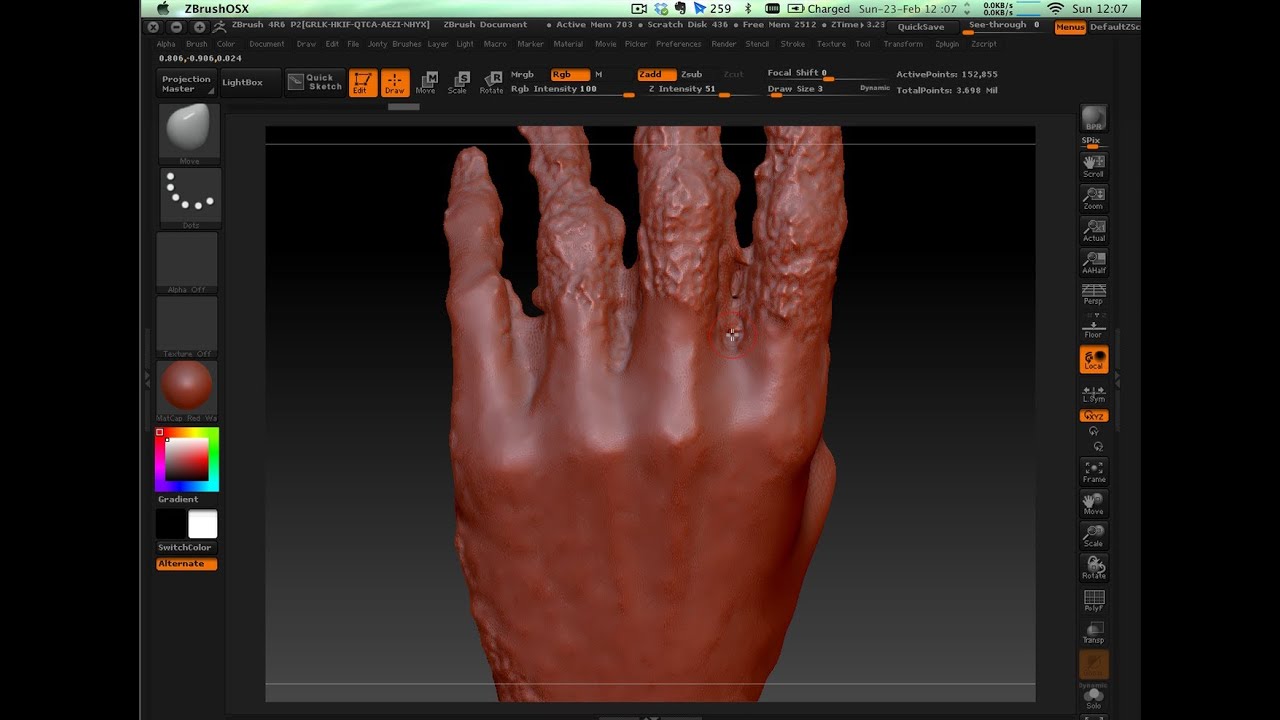Toggle Local symmetry (L.Sym)
This screenshot has width=1280, height=720.
1094,392
